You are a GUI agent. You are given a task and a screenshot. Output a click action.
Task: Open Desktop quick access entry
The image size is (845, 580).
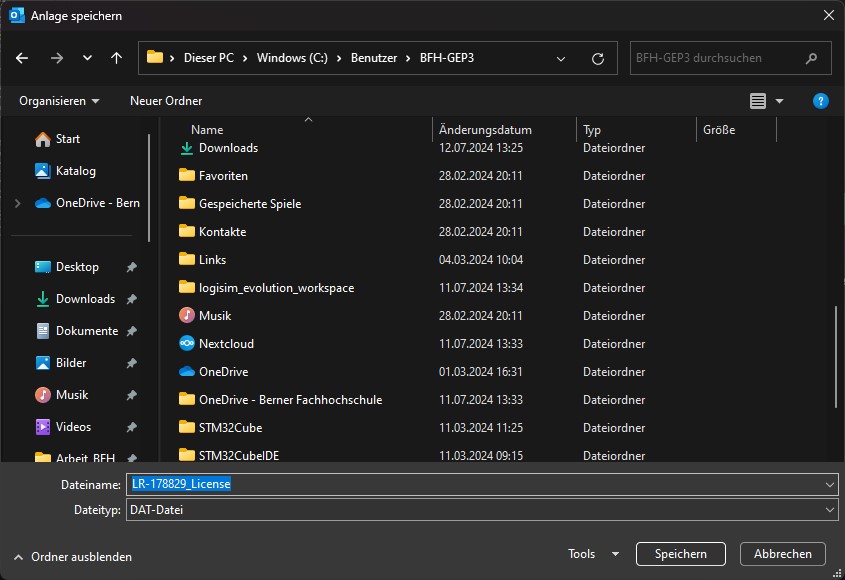(x=66, y=267)
